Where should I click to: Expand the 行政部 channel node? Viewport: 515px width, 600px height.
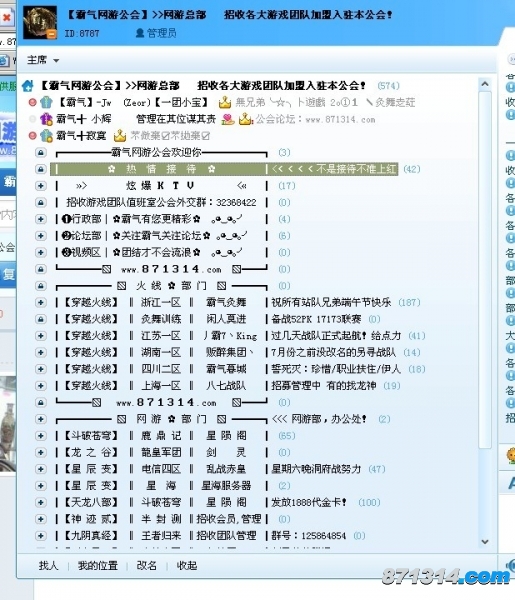tap(41, 219)
